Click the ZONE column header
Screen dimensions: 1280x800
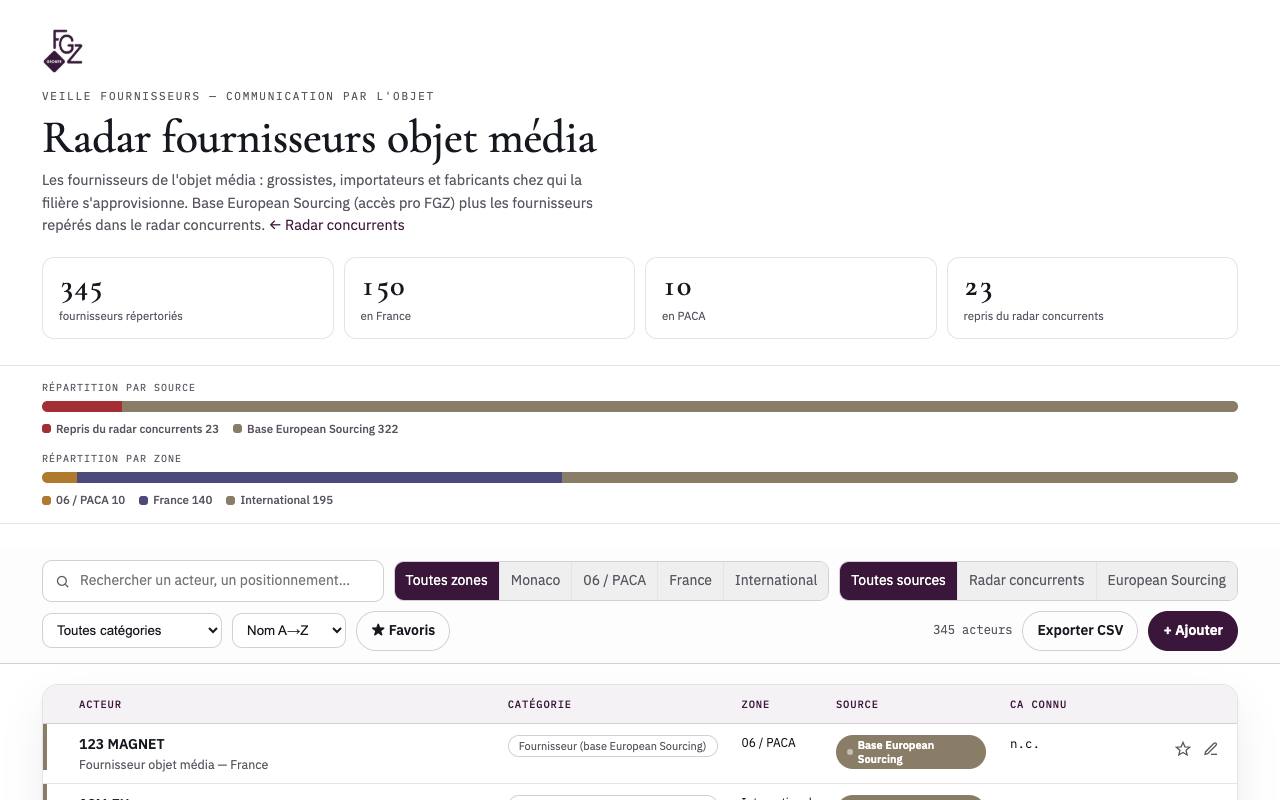[755, 705]
